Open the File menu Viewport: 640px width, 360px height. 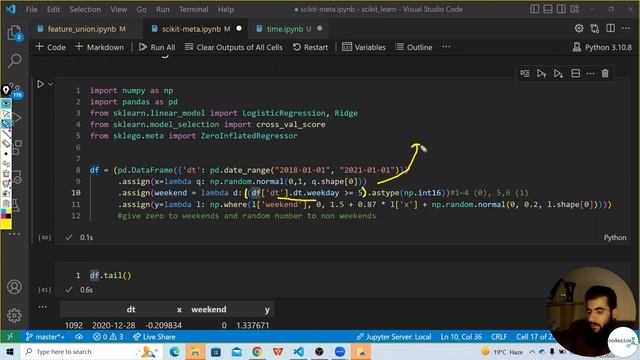pos(31,9)
